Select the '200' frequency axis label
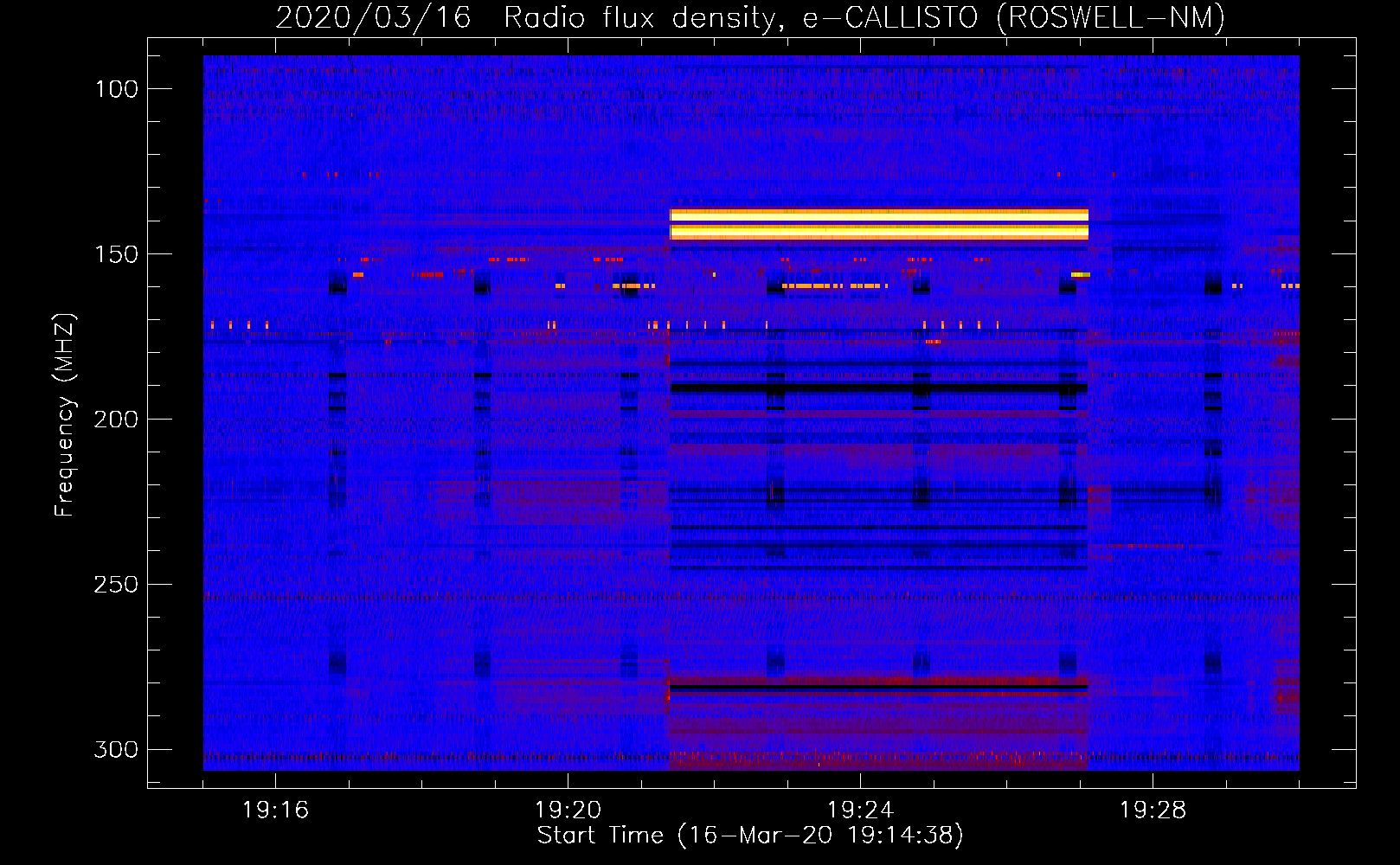 (115, 420)
